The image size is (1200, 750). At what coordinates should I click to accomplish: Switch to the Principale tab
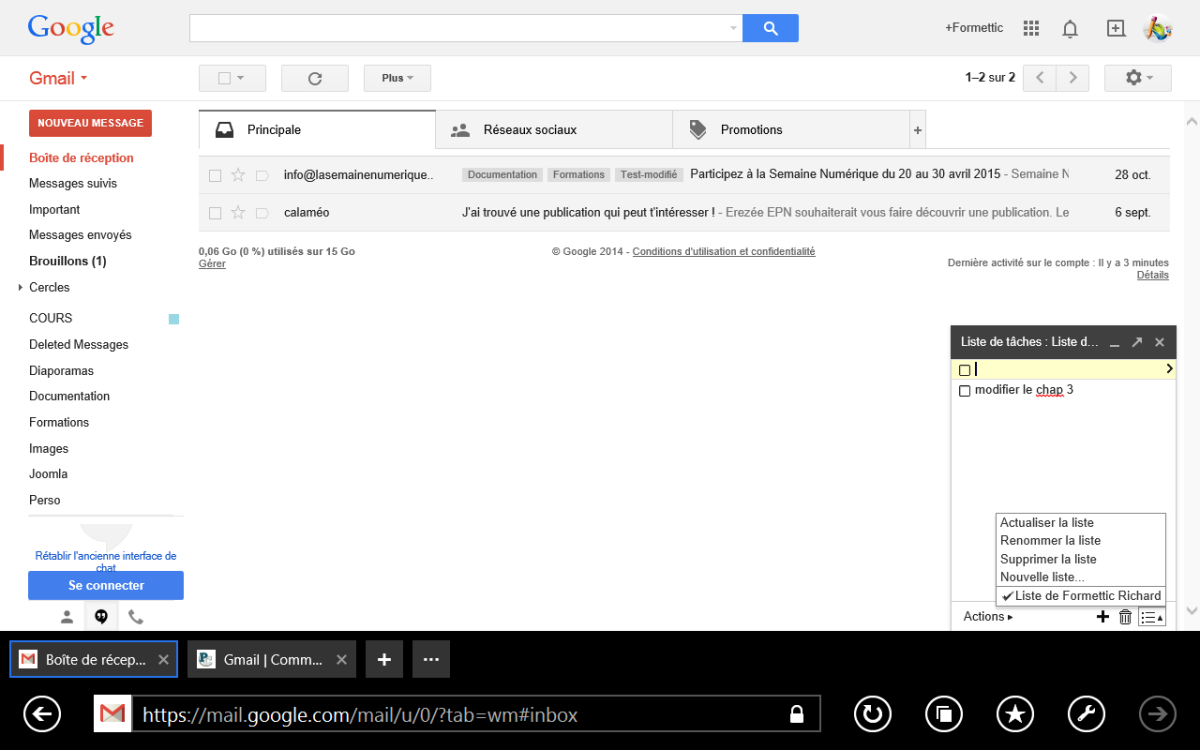317,130
